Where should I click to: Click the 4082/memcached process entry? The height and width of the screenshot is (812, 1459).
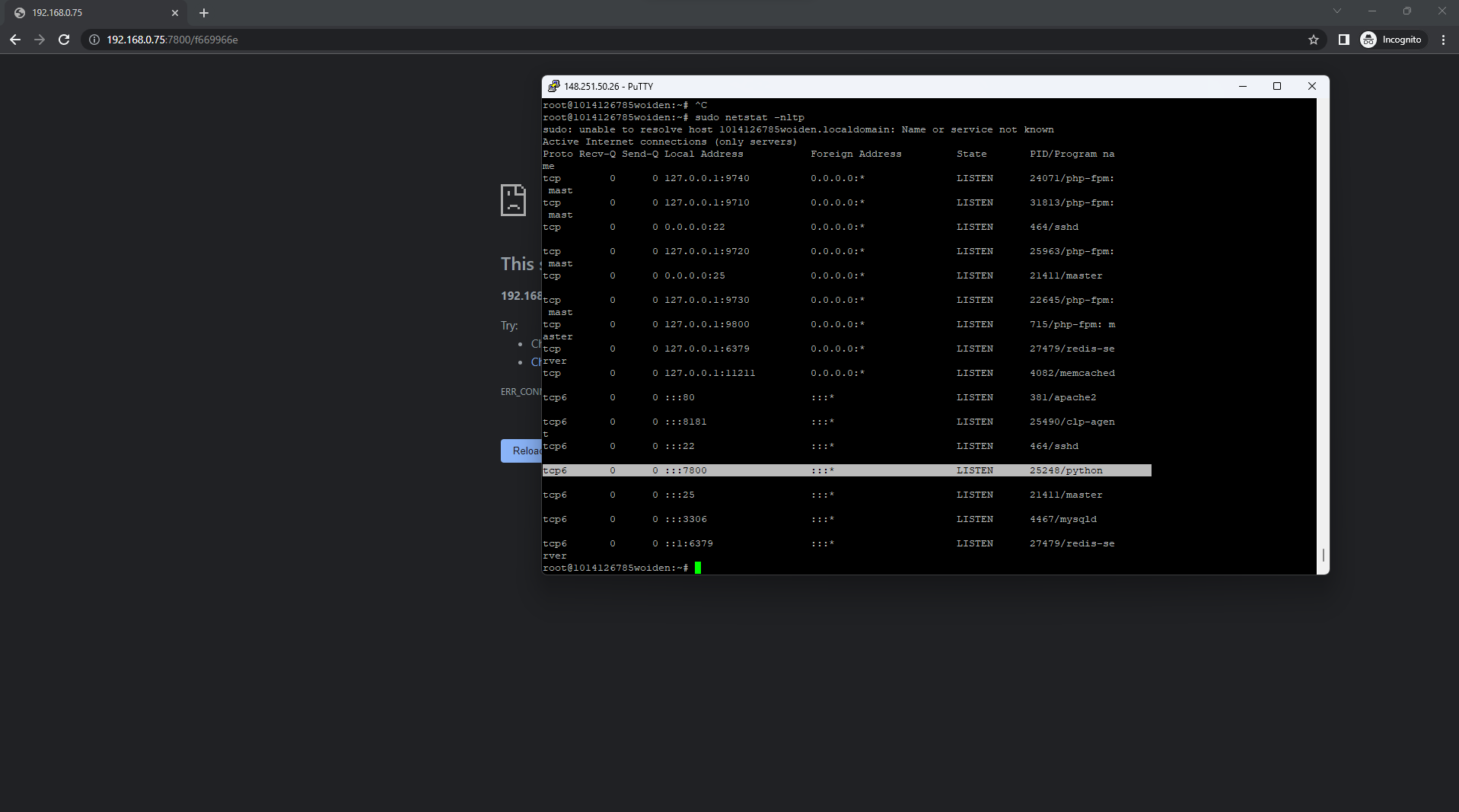pyautogui.click(x=1072, y=373)
